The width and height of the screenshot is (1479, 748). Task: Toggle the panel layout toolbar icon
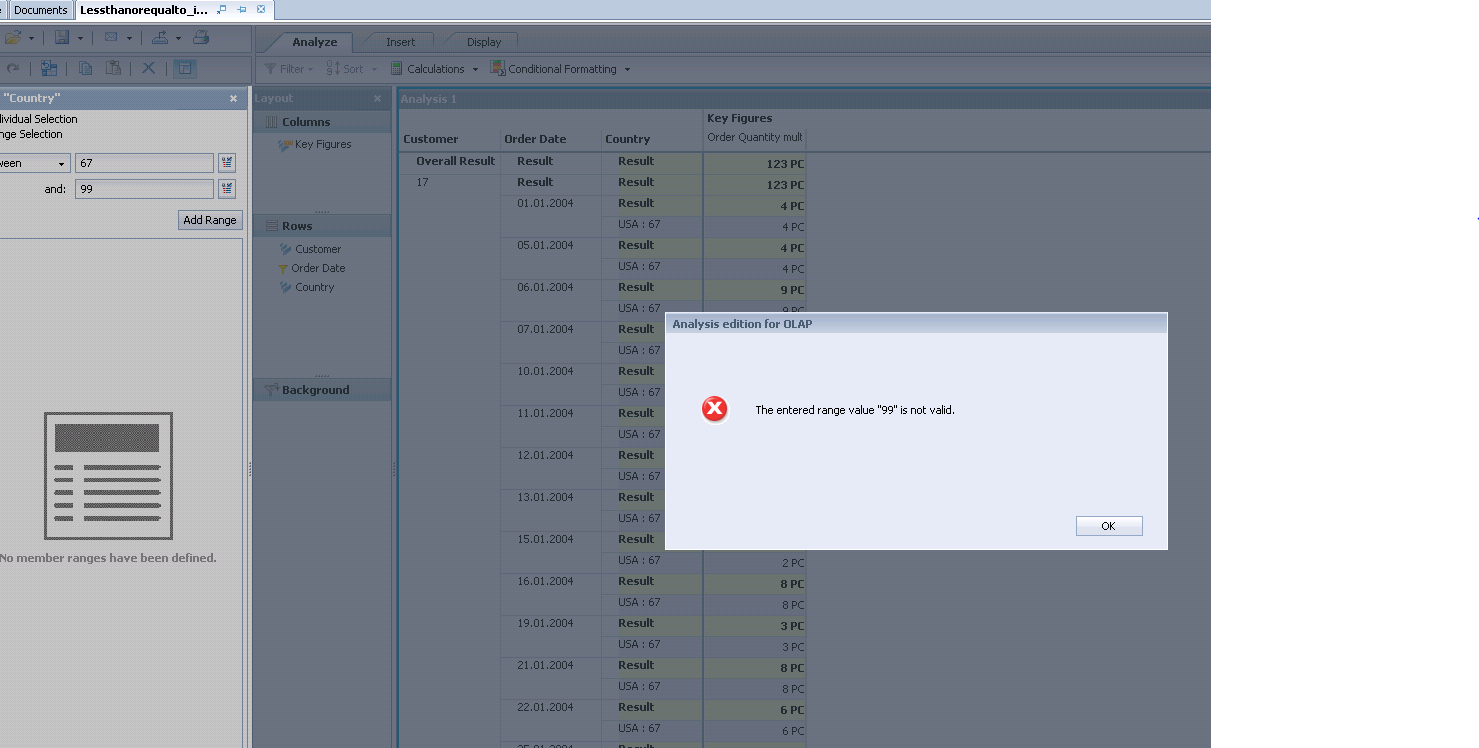pos(184,68)
